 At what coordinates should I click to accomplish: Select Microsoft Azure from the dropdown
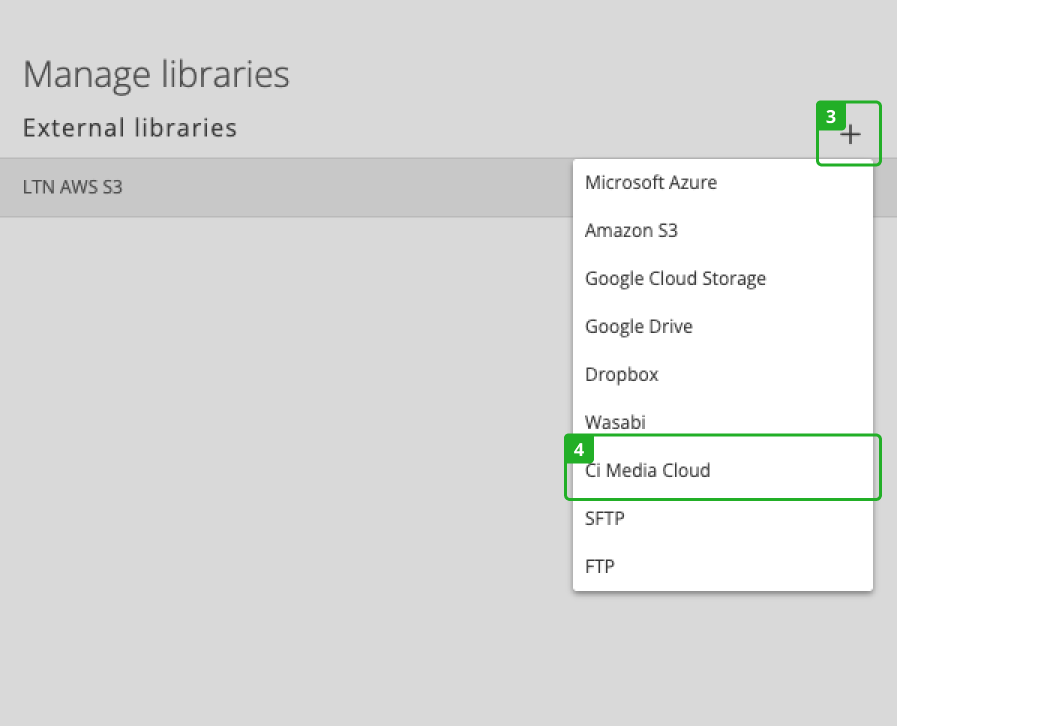tap(723, 183)
